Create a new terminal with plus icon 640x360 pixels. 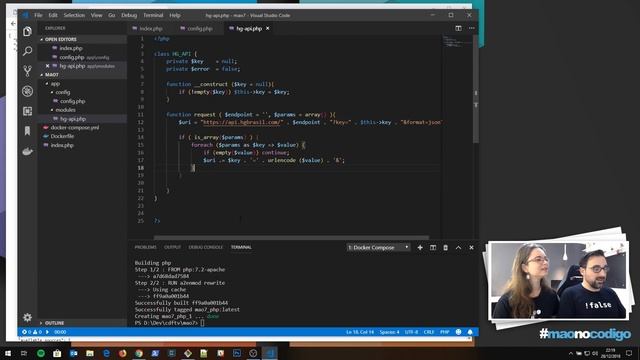pos(420,247)
